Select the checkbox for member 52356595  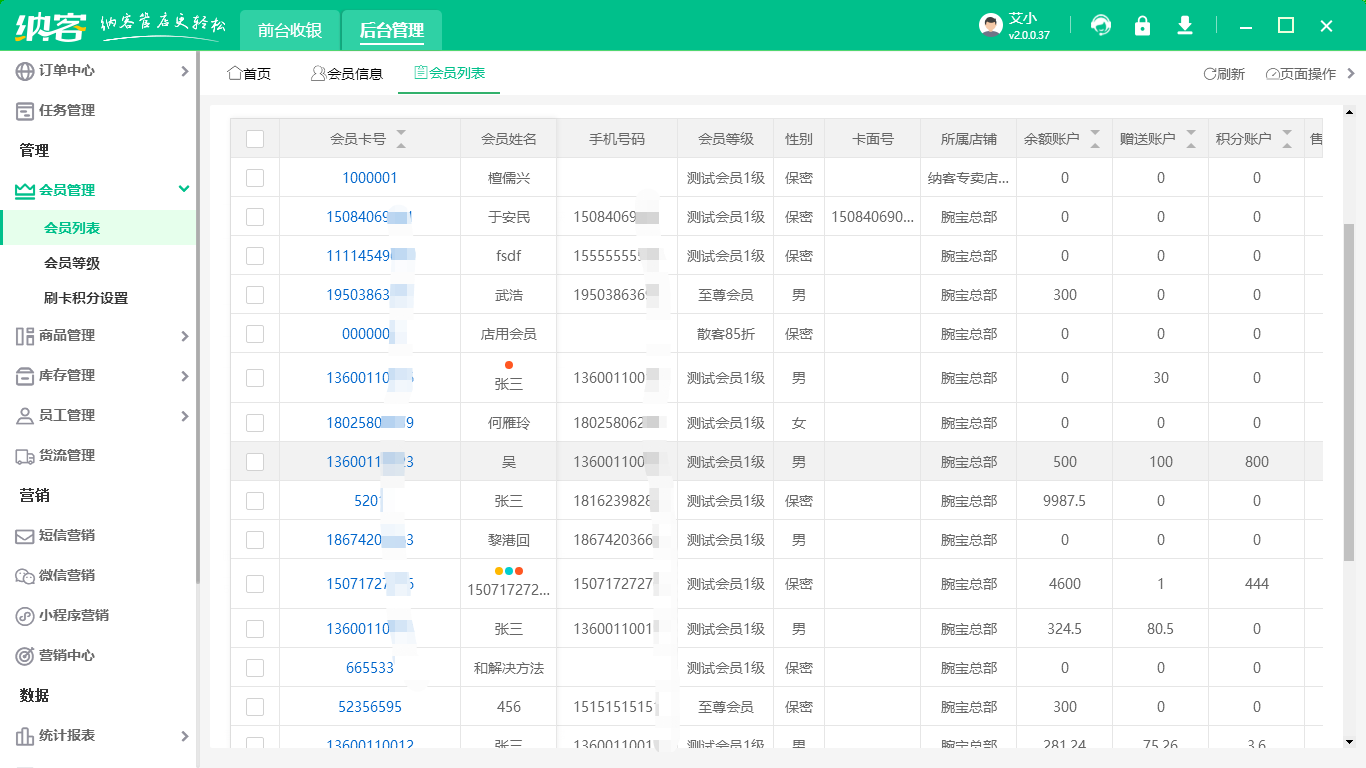point(255,707)
